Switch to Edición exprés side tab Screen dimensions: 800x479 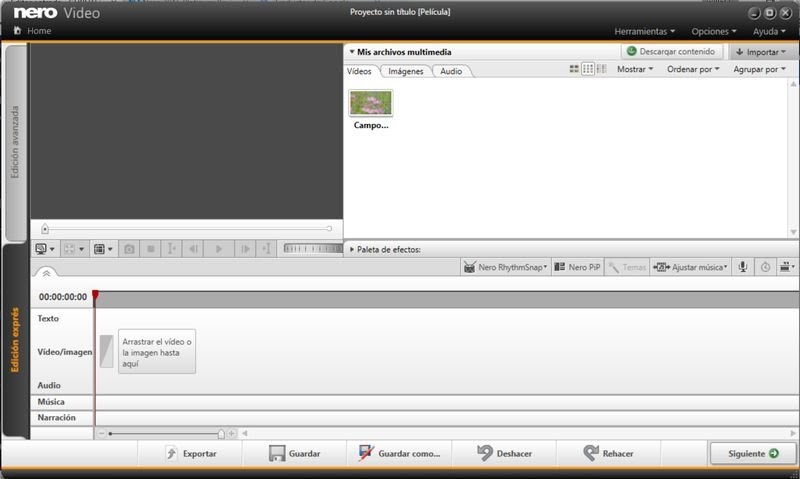15,340
